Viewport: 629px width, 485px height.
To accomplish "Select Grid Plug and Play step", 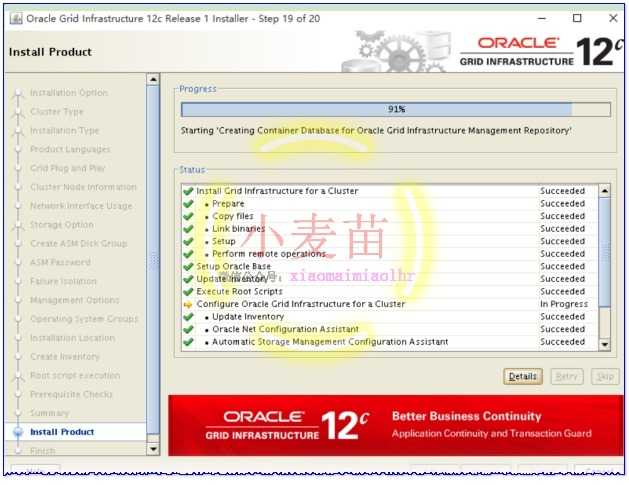I will click(x=67, y=168).
